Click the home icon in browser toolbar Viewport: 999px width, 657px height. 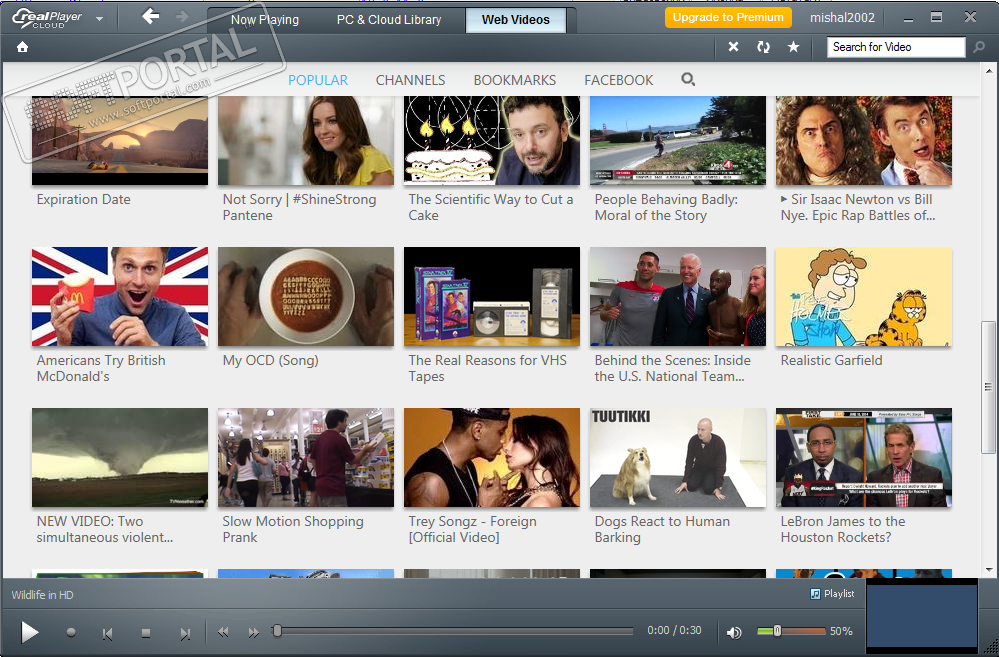22,47
